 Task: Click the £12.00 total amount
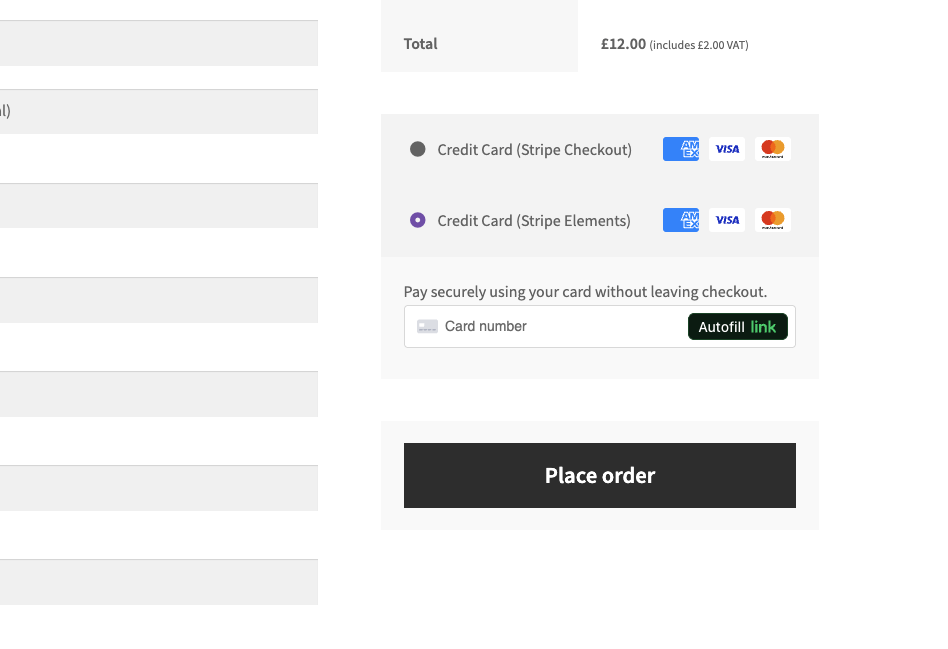(623, 44)
